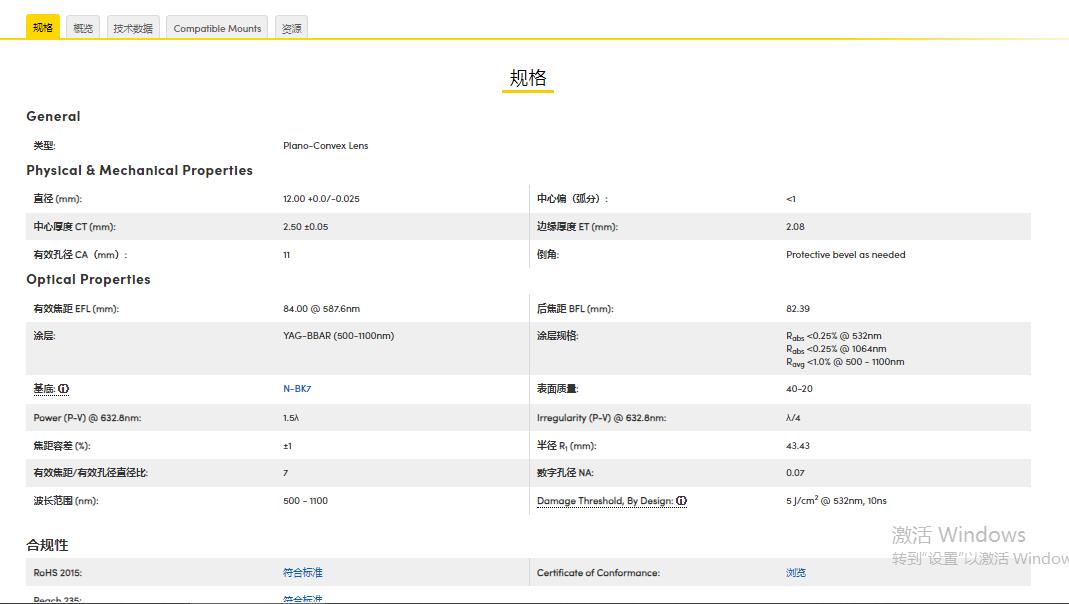1069x604 pixels.
Task: Select the highlighted 规格 tab
Action: coord(42,27)
